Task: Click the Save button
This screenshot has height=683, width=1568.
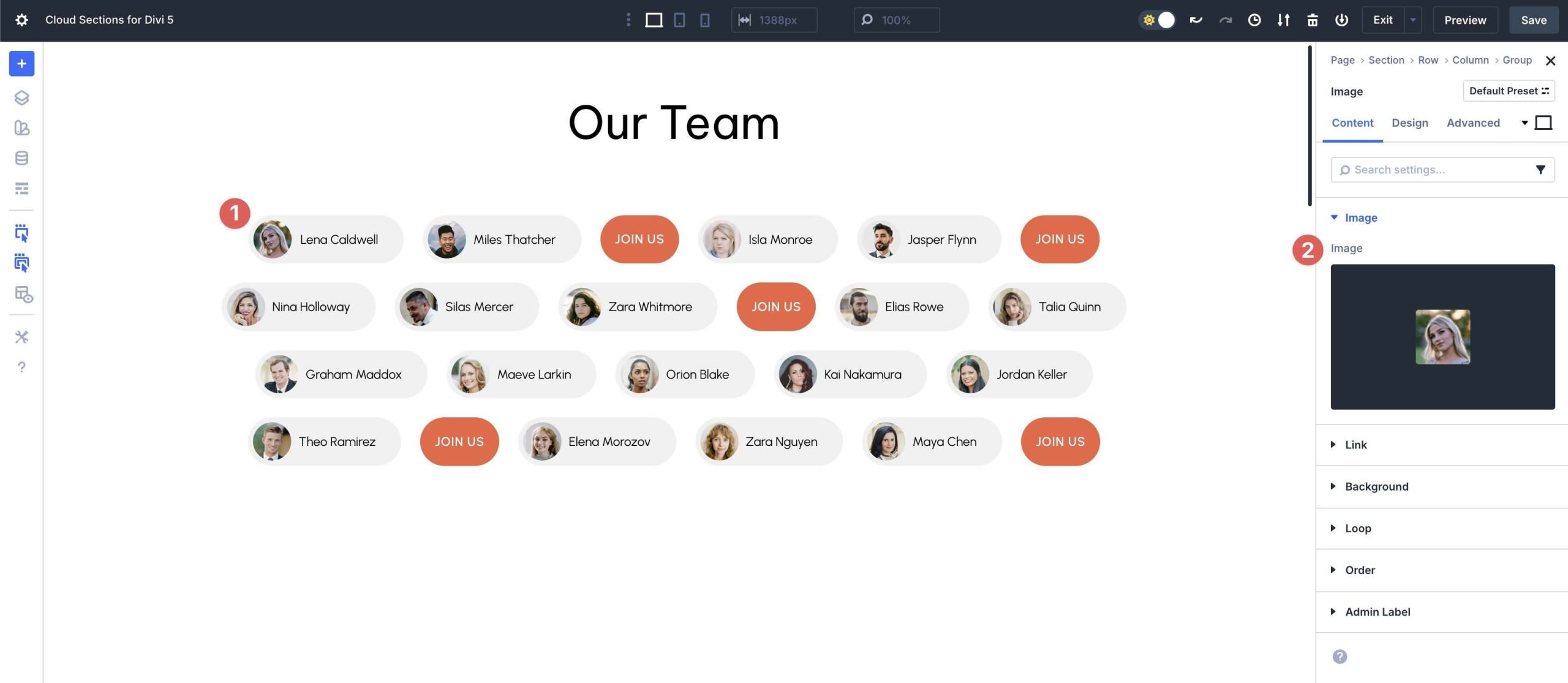Action: click(x=1534, y=20)
